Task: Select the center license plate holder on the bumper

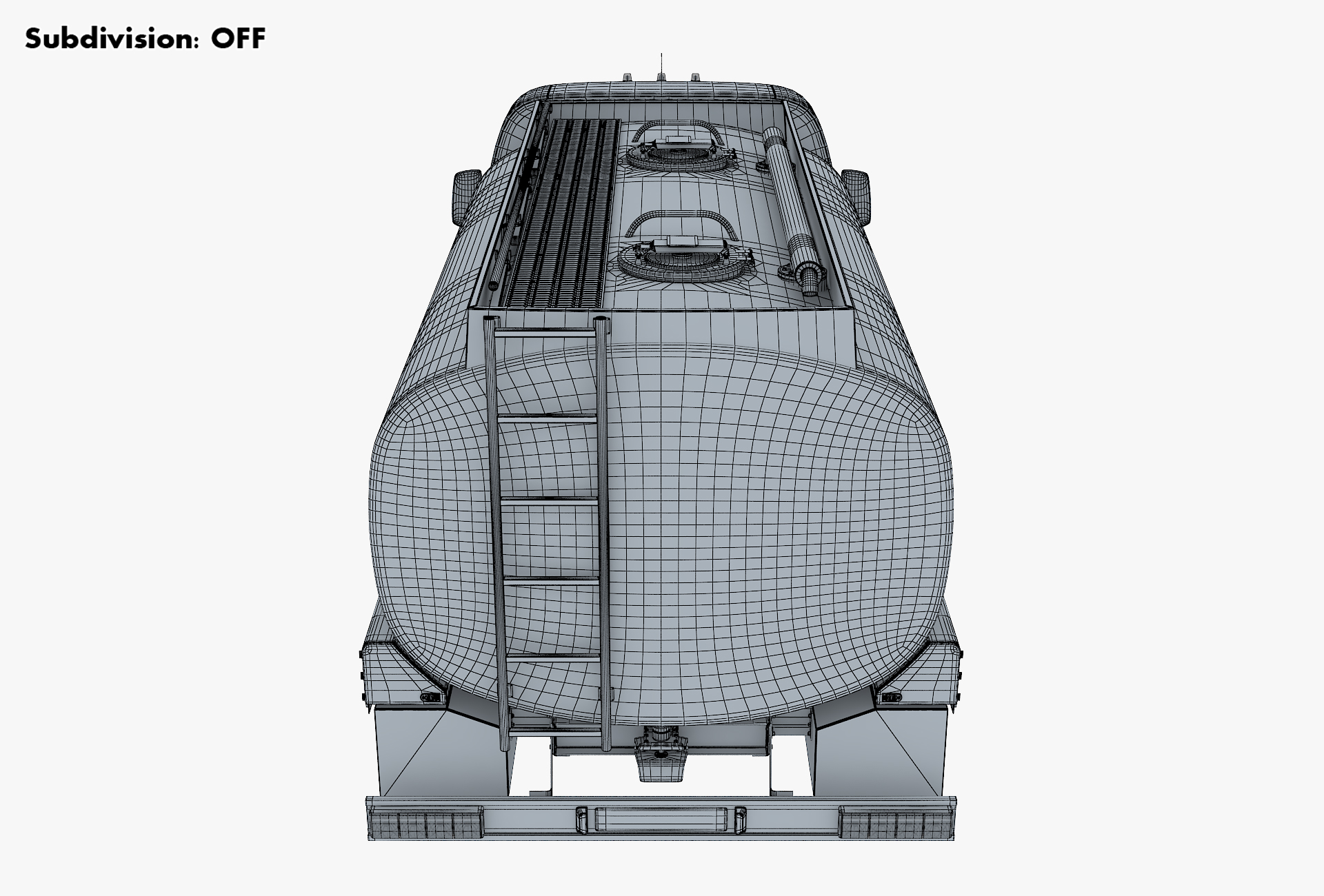Action: (x=661, y=819)
